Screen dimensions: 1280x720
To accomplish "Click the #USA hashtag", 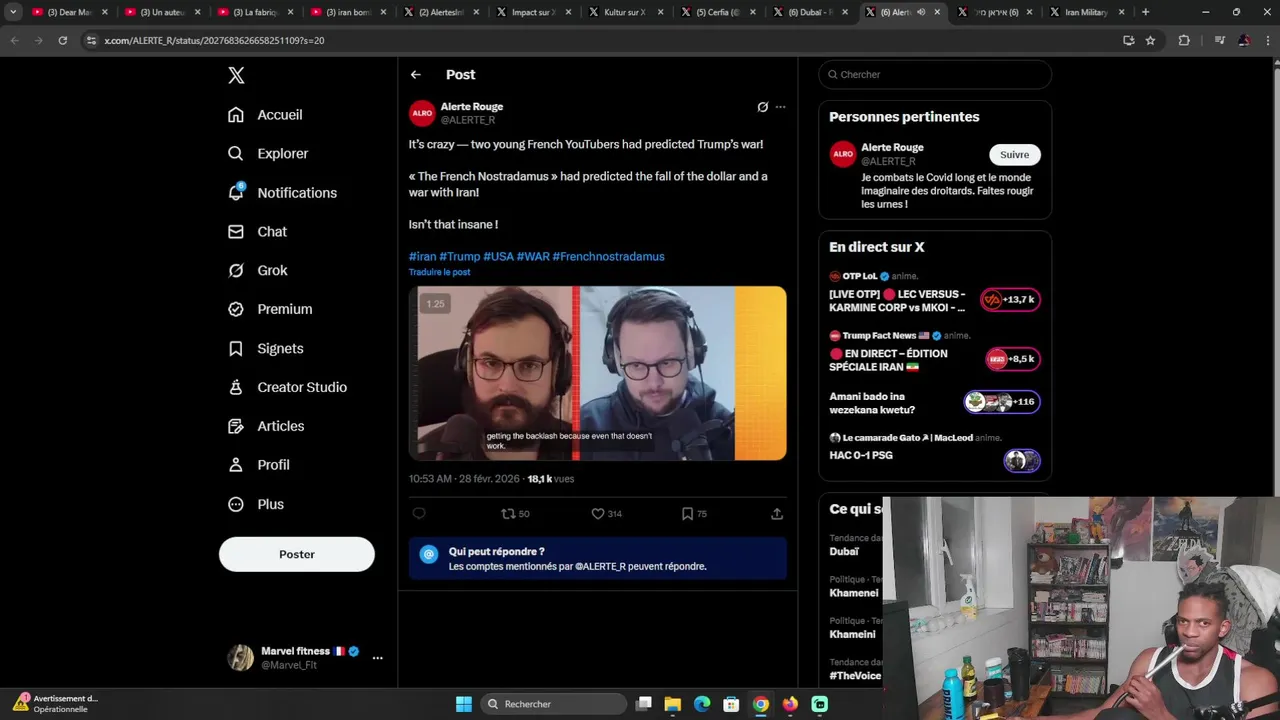I will click(498, 257).
